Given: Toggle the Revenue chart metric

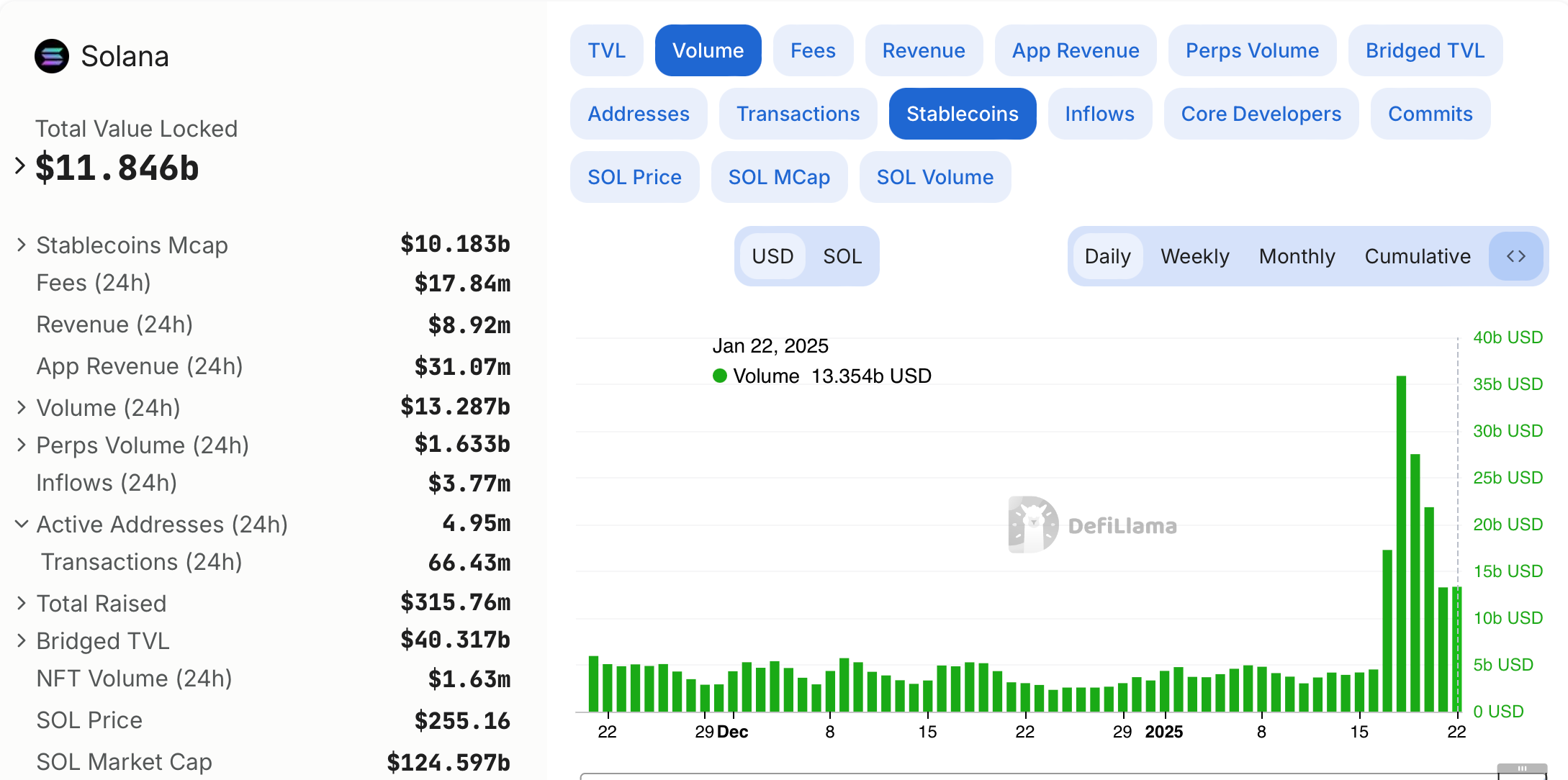Looking at the screenshot, I should pos(924,50).
